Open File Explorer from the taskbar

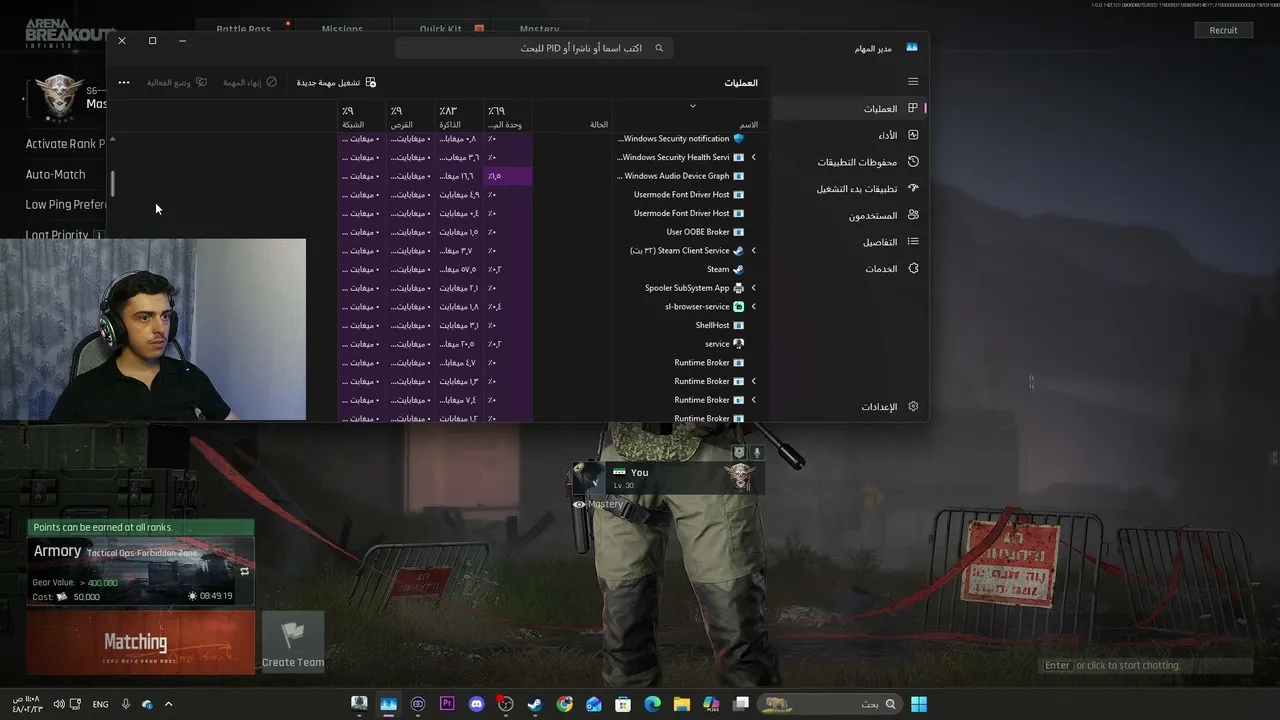pos(682,704)
